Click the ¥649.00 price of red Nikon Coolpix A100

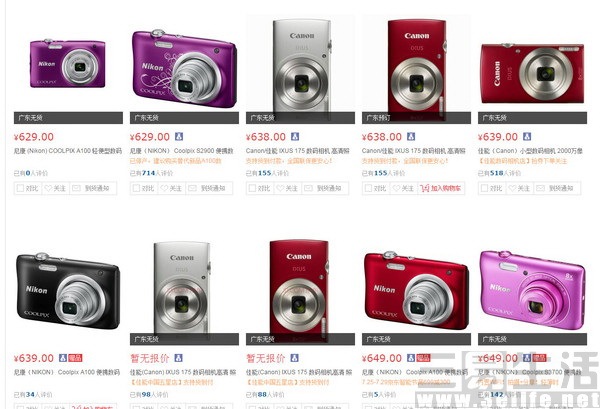[382, 358]
